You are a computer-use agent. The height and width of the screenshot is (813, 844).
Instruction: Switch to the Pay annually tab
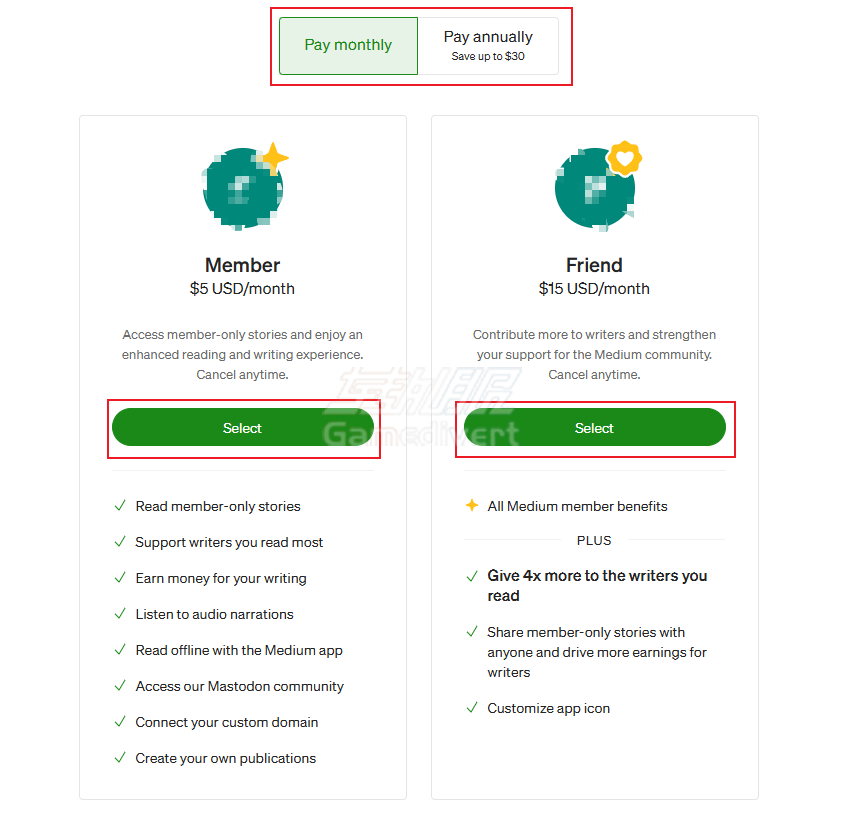tap(488, 45)
